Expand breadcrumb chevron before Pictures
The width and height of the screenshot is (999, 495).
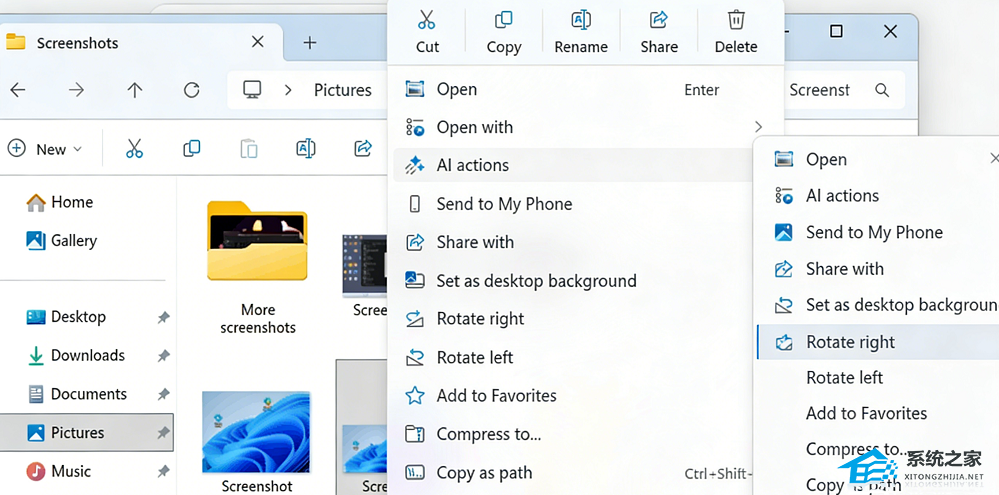288,90
